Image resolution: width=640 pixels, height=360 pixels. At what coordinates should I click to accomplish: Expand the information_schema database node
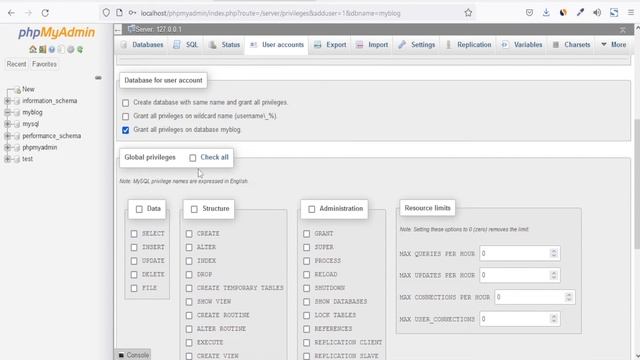[7, 101]
